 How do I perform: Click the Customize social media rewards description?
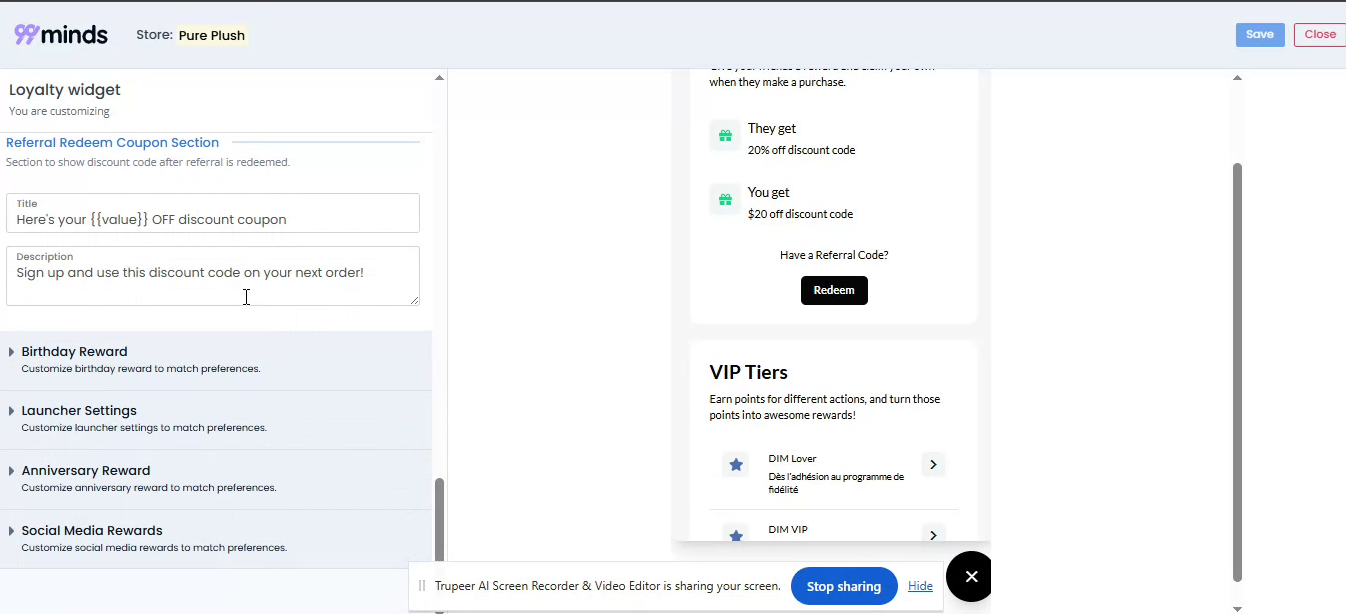coord(154,548)
